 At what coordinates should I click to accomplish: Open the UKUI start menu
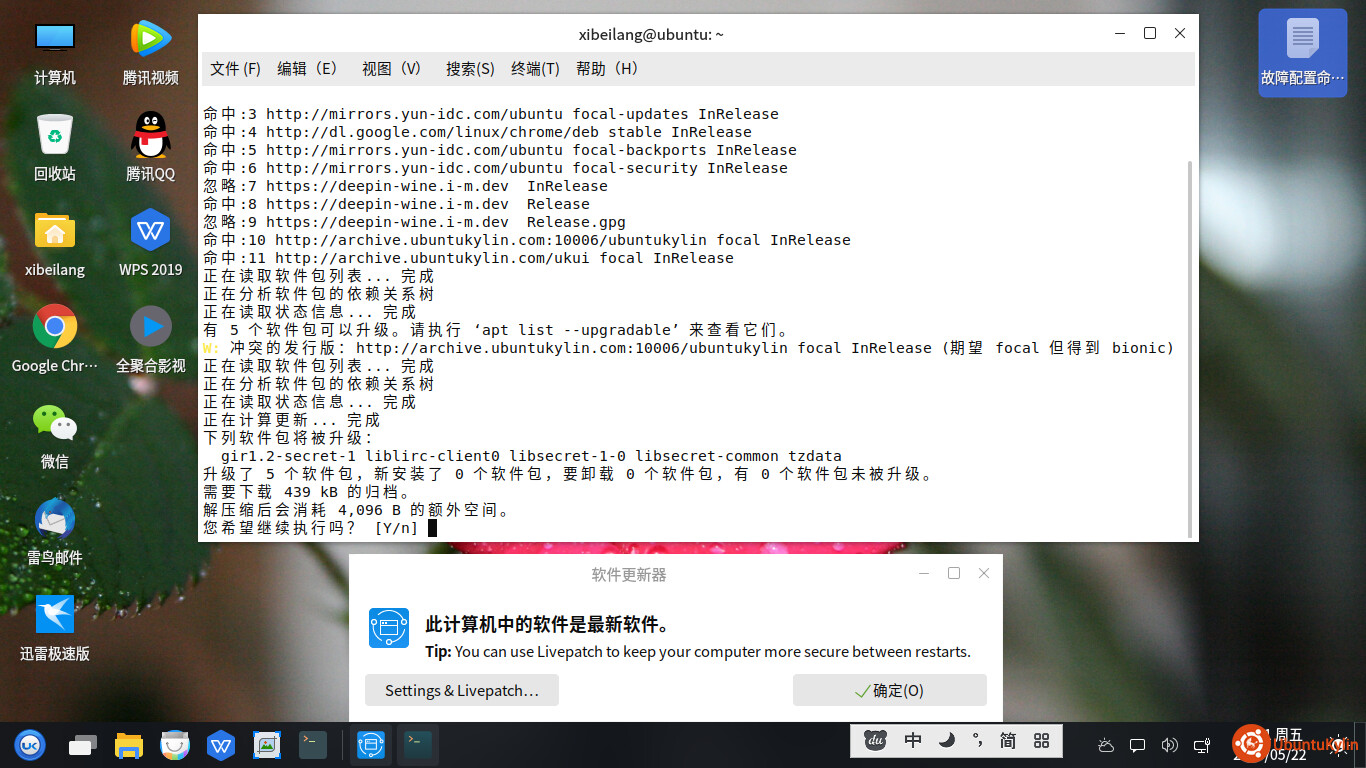point(29,745)
